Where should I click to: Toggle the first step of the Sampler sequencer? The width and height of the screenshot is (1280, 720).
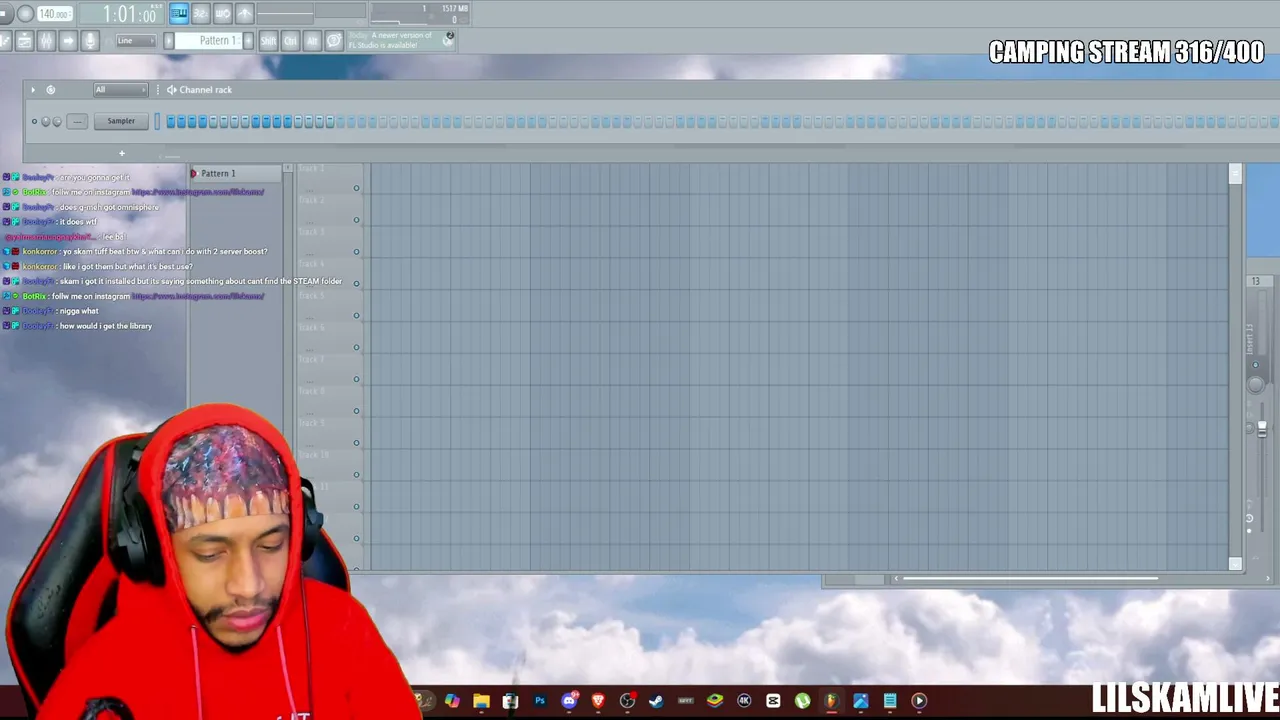coord(171,122)
